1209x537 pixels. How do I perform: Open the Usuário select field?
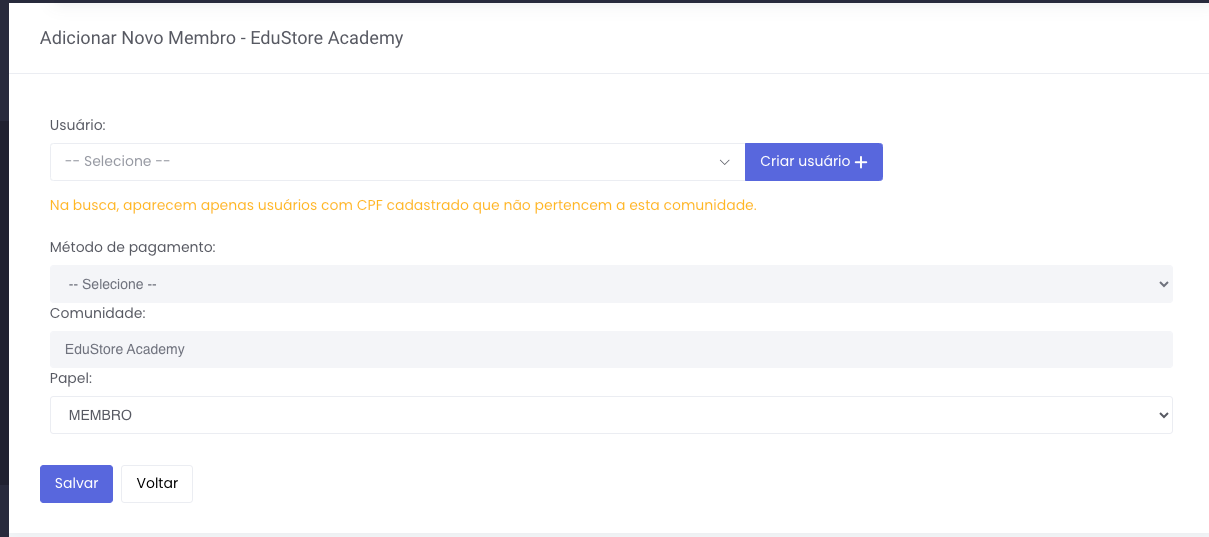click(x=397, y=162)
